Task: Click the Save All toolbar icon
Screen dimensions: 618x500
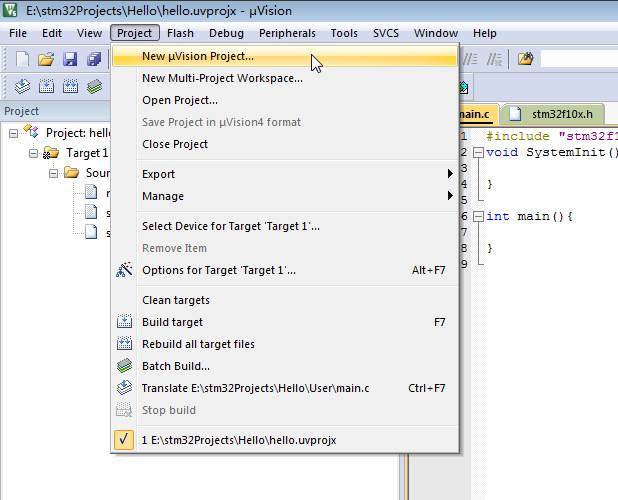Action: coord(94,59)
